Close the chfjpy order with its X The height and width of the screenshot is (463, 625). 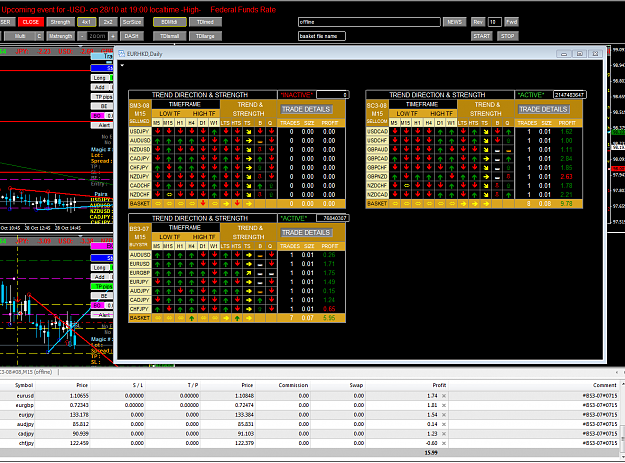point(444,443)
